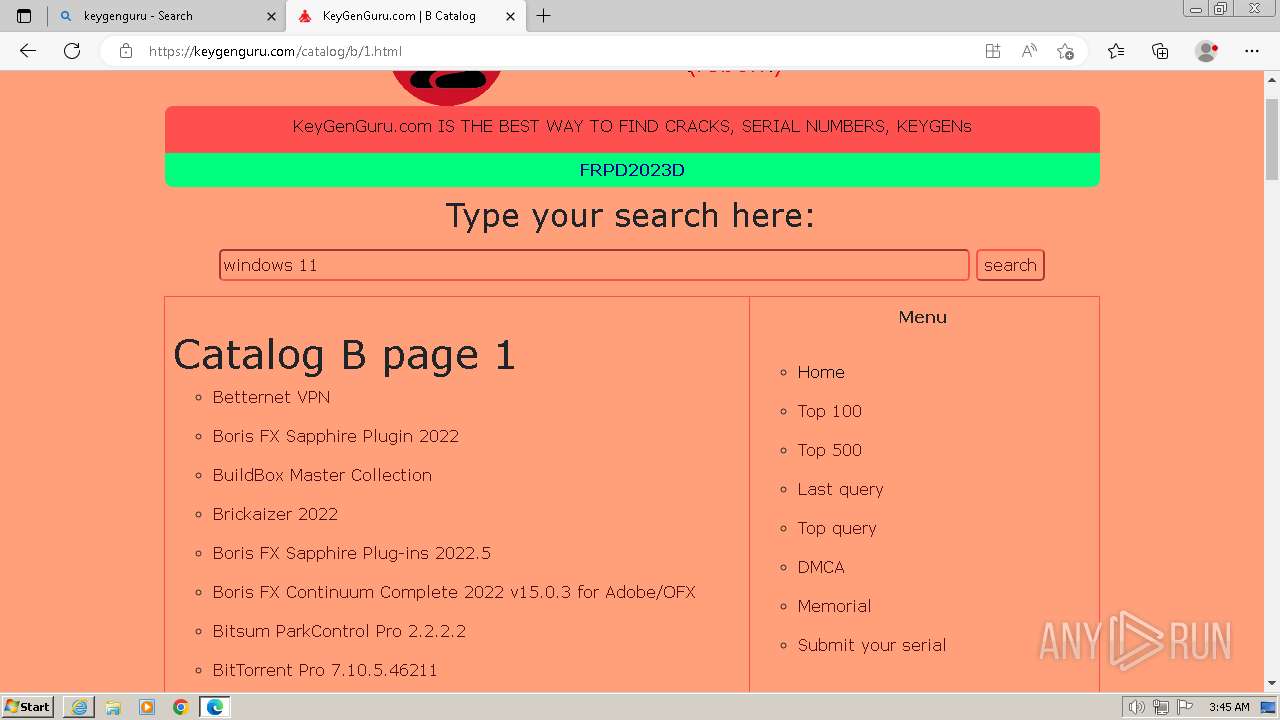Go back using the browser back arrow

28,51
